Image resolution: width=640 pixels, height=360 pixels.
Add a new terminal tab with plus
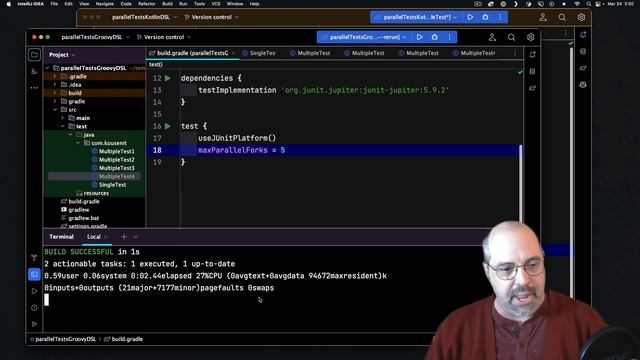(x=124, y=237)
